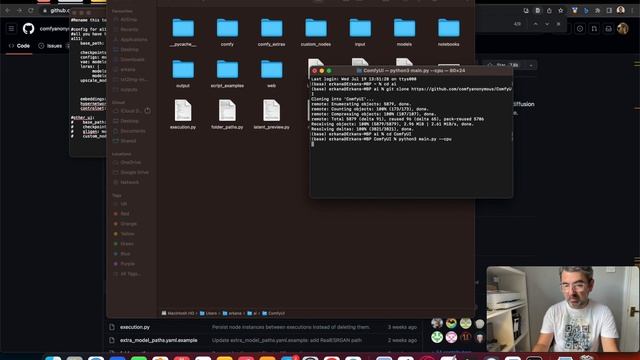Open the output folder
Viewport: 640px width, 360px height.
(x=183, y=69)
